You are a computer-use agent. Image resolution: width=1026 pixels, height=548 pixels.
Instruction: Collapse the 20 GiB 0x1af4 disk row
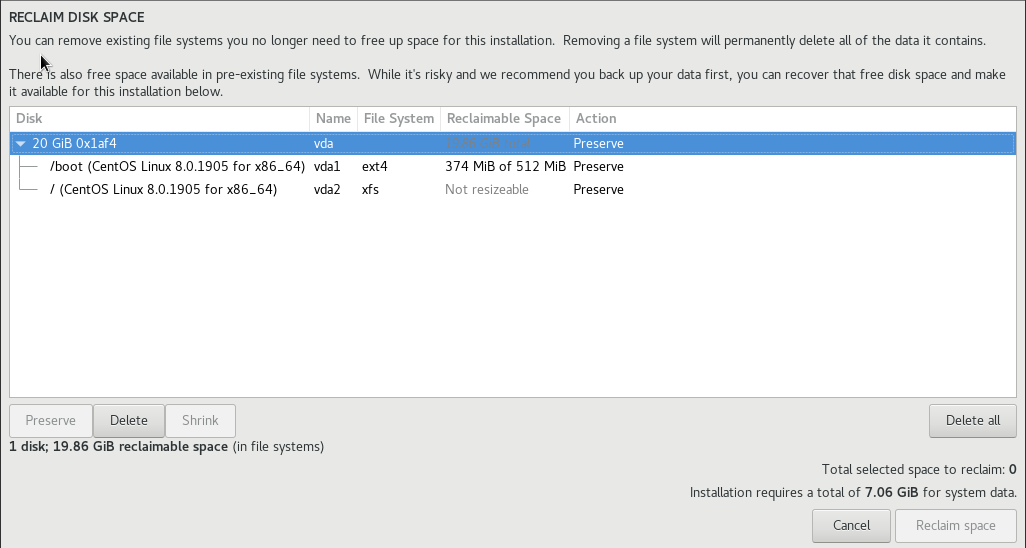[x=21, y=143]
